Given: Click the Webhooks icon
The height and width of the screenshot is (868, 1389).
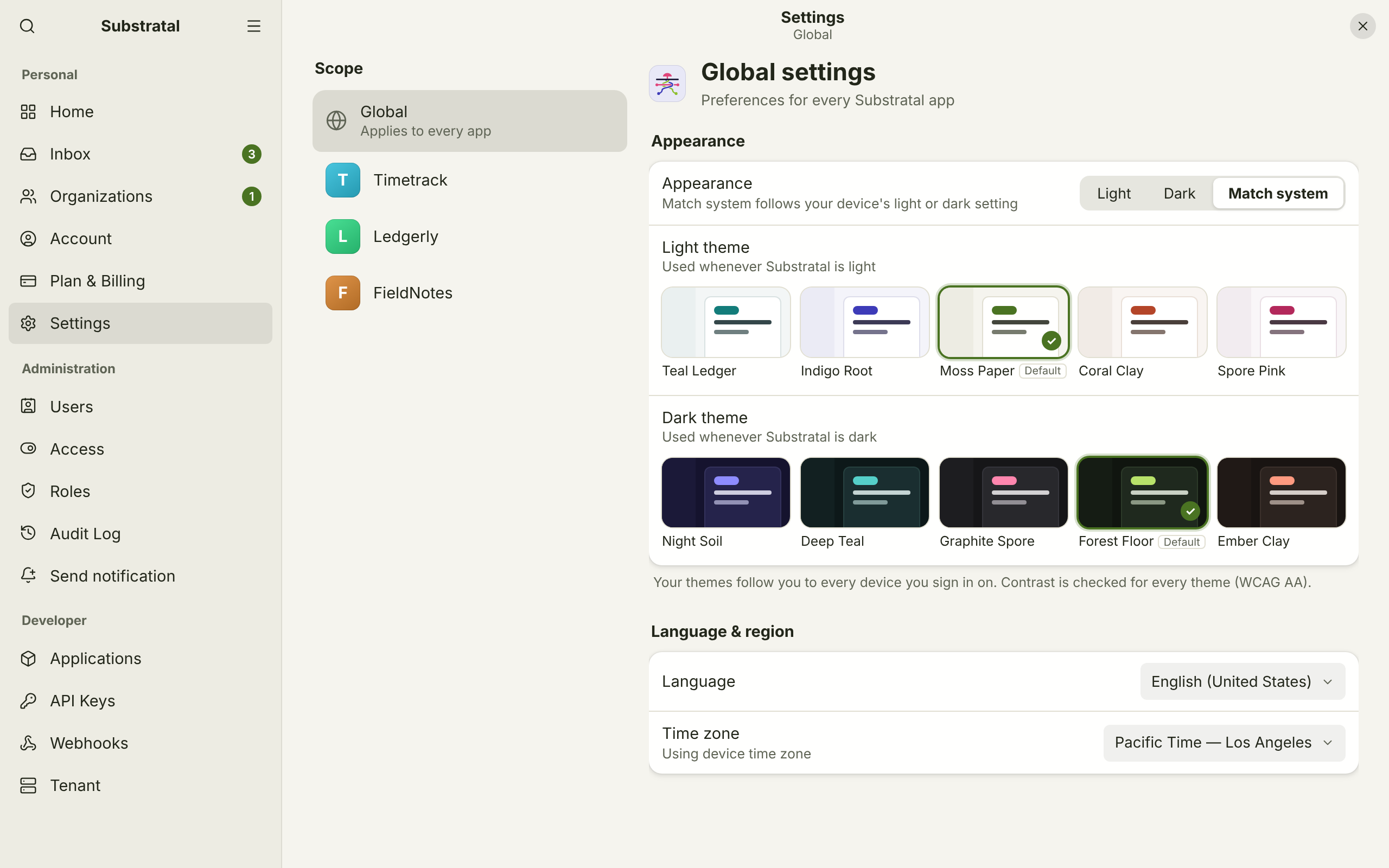Looking at the screenshot, I should (28, 743).
